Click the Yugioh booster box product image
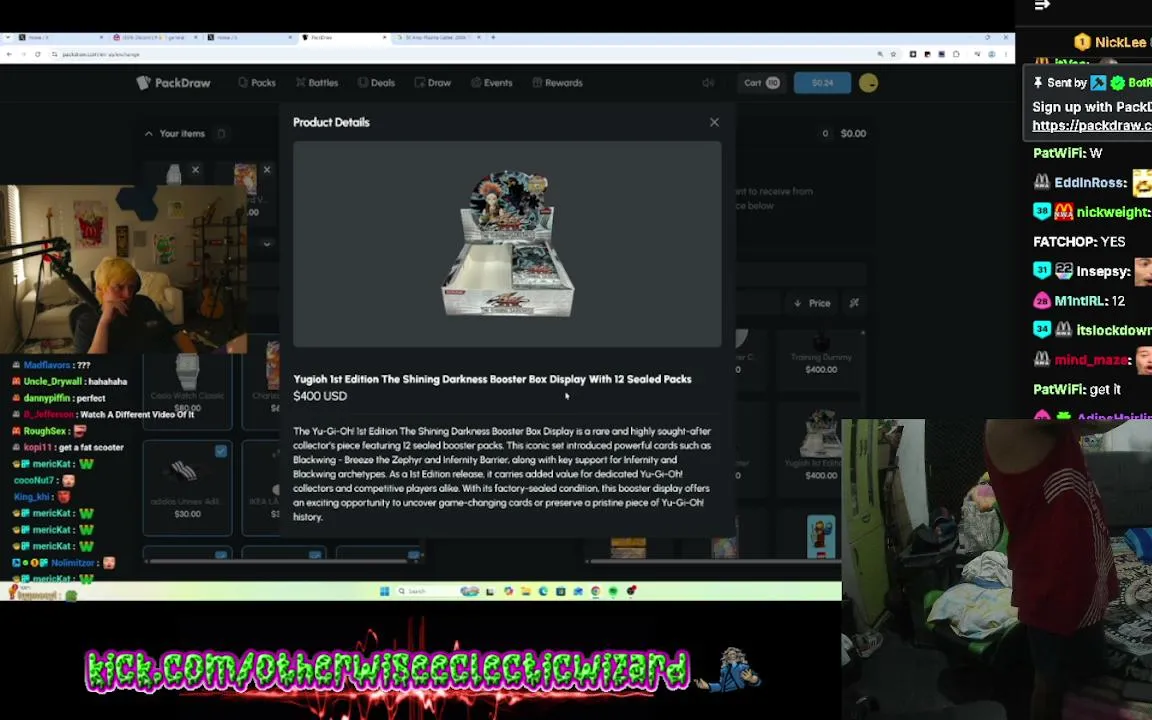 point(507,244)
